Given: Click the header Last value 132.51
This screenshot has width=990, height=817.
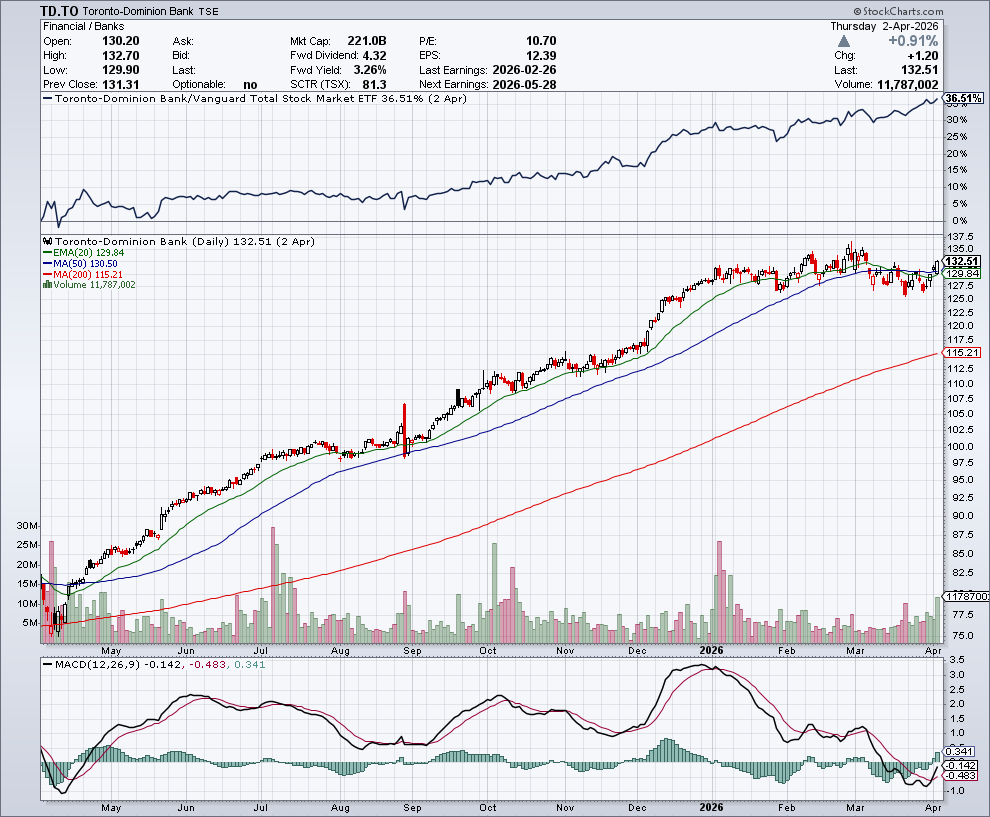Looking at the screenshot, I should pyautogui.click(x=921, y=70).
